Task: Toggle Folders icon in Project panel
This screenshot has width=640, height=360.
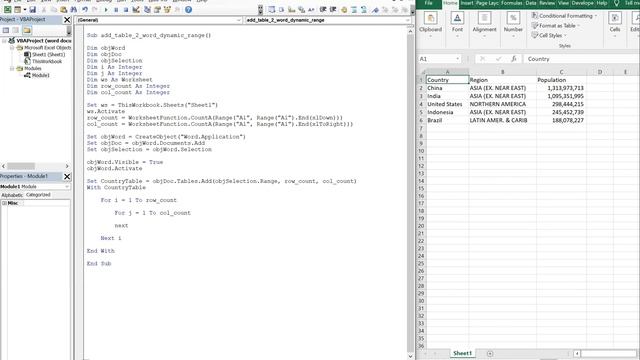Action: [27, 30]
